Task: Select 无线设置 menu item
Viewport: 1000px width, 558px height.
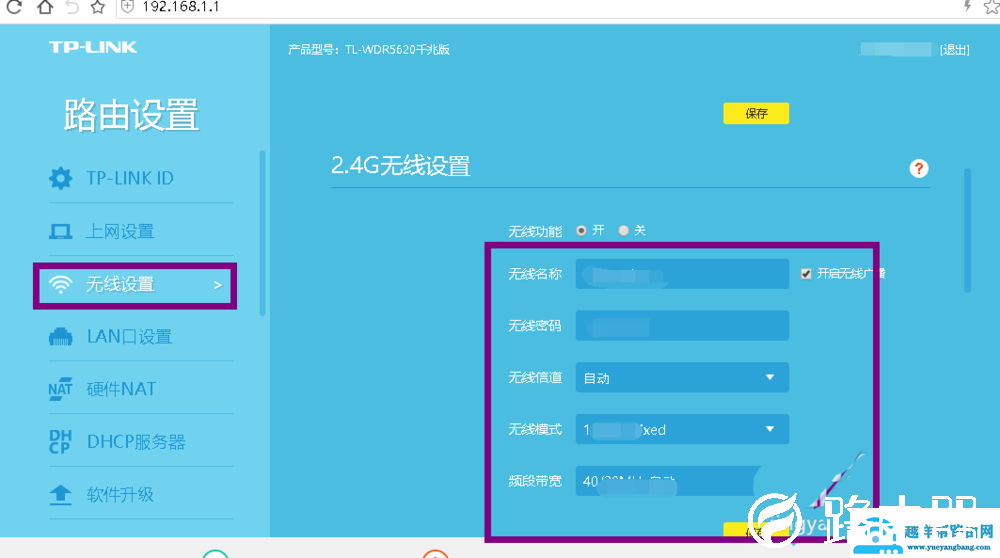Action: coord(135,285)
